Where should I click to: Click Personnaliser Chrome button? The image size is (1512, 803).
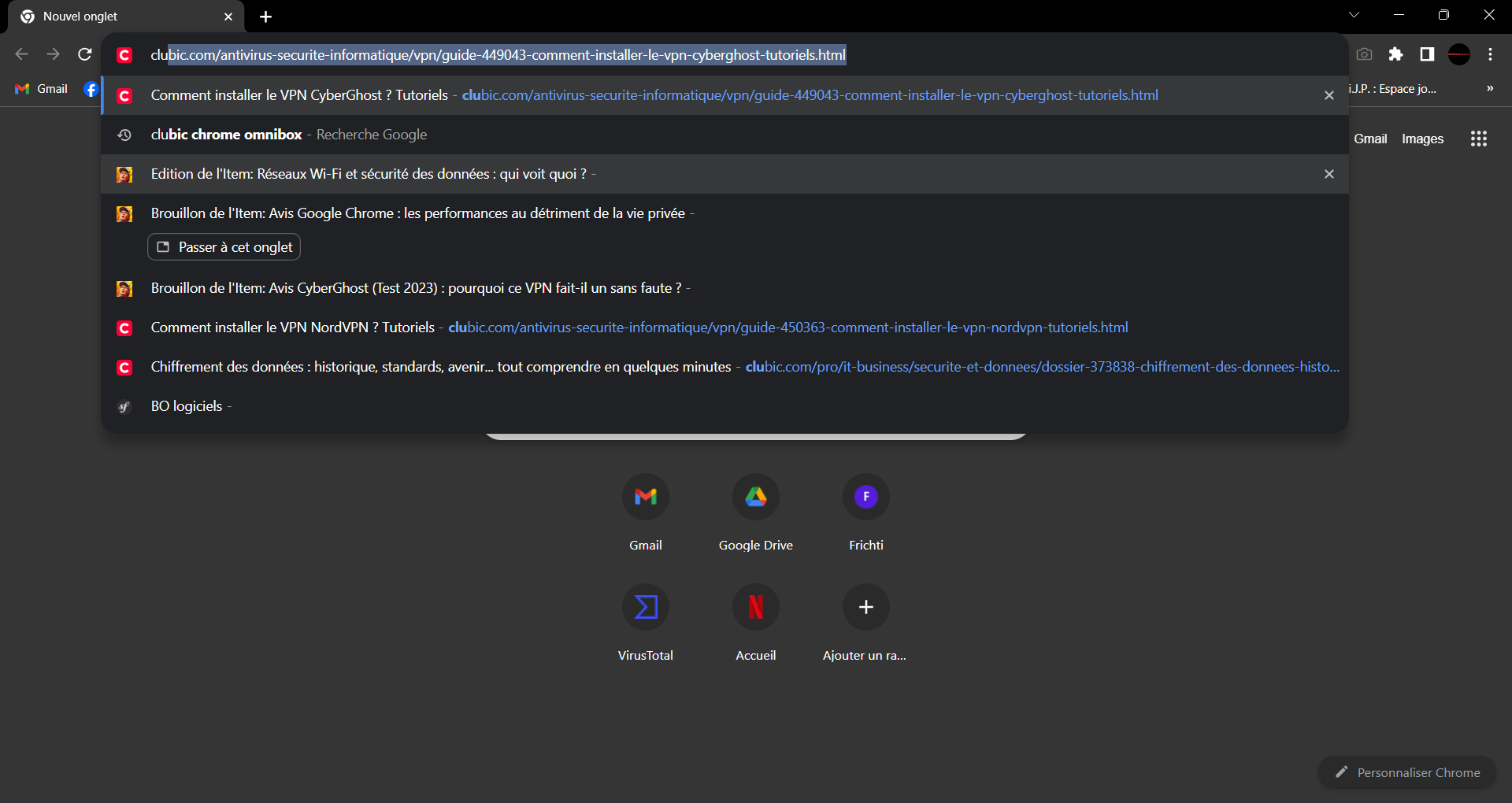pyautogui.click(x=1407, y=772)
